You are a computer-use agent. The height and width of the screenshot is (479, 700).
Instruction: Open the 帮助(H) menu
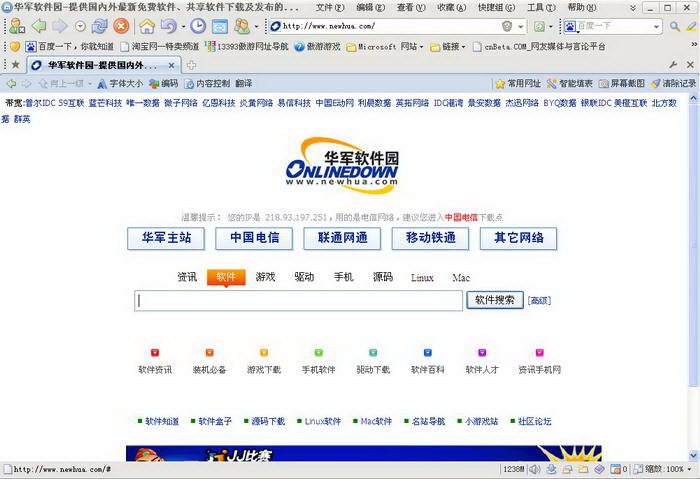(582, 8)
